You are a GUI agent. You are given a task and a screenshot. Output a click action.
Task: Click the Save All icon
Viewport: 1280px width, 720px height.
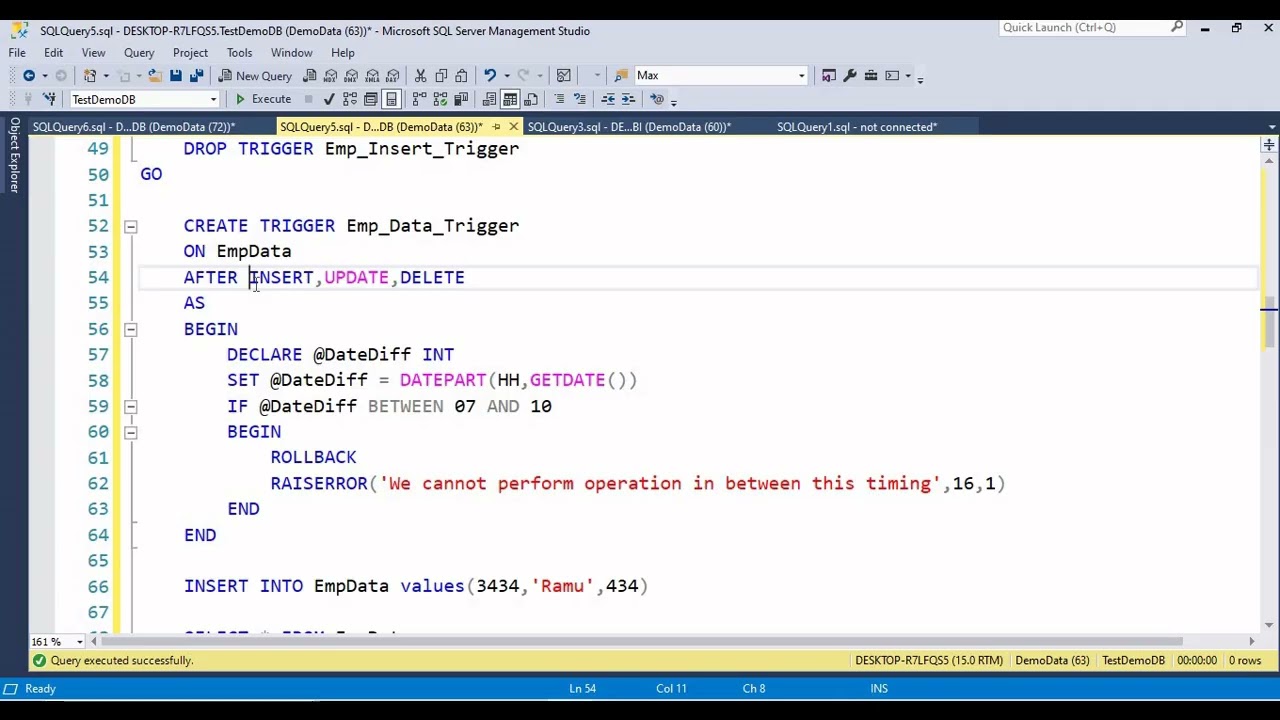coord(196,75)
